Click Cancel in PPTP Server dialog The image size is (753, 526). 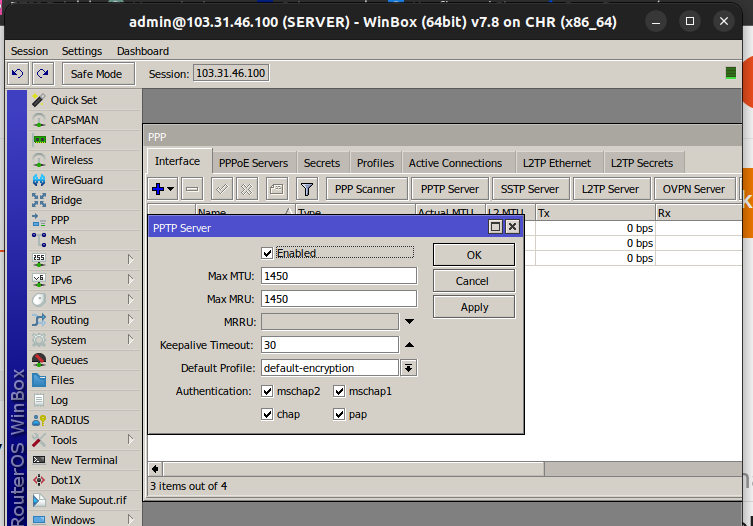click(474, 281)
